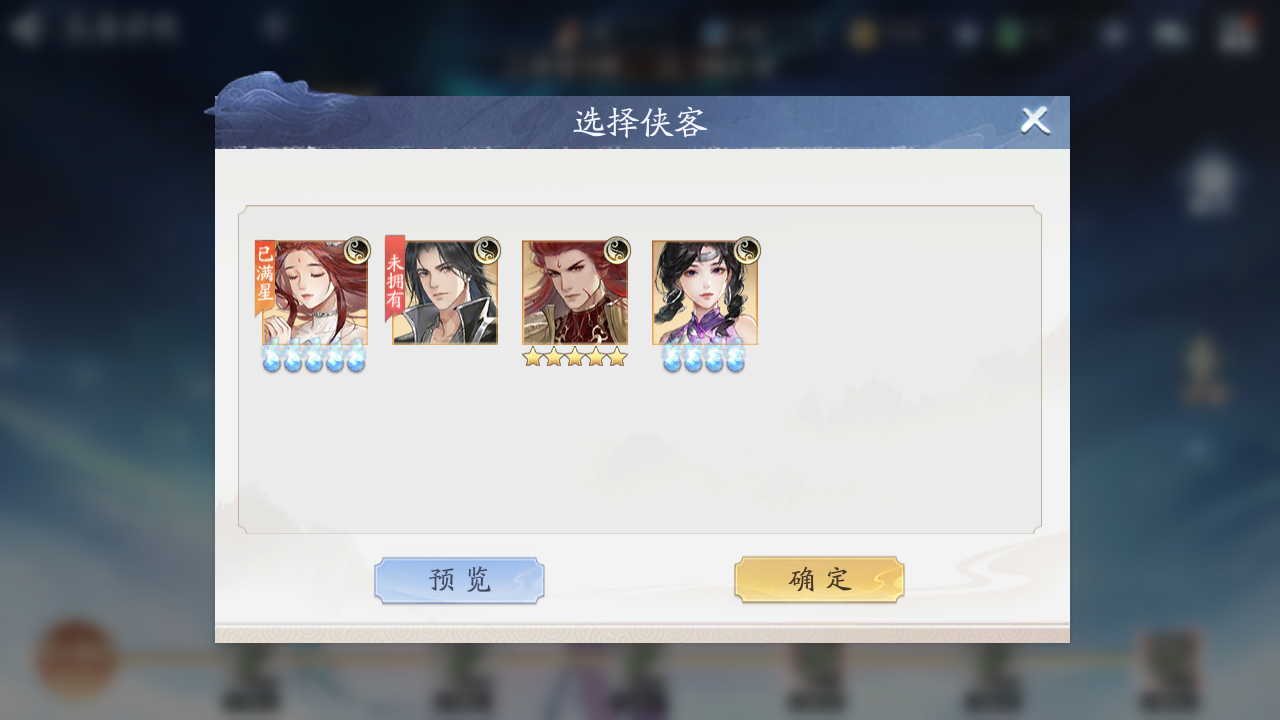Image resolution: width=1280 pixels, height=720 pixels.
Task: Click yin-yang icon on the 已满星 hero
Action: [x=357, y=250]
